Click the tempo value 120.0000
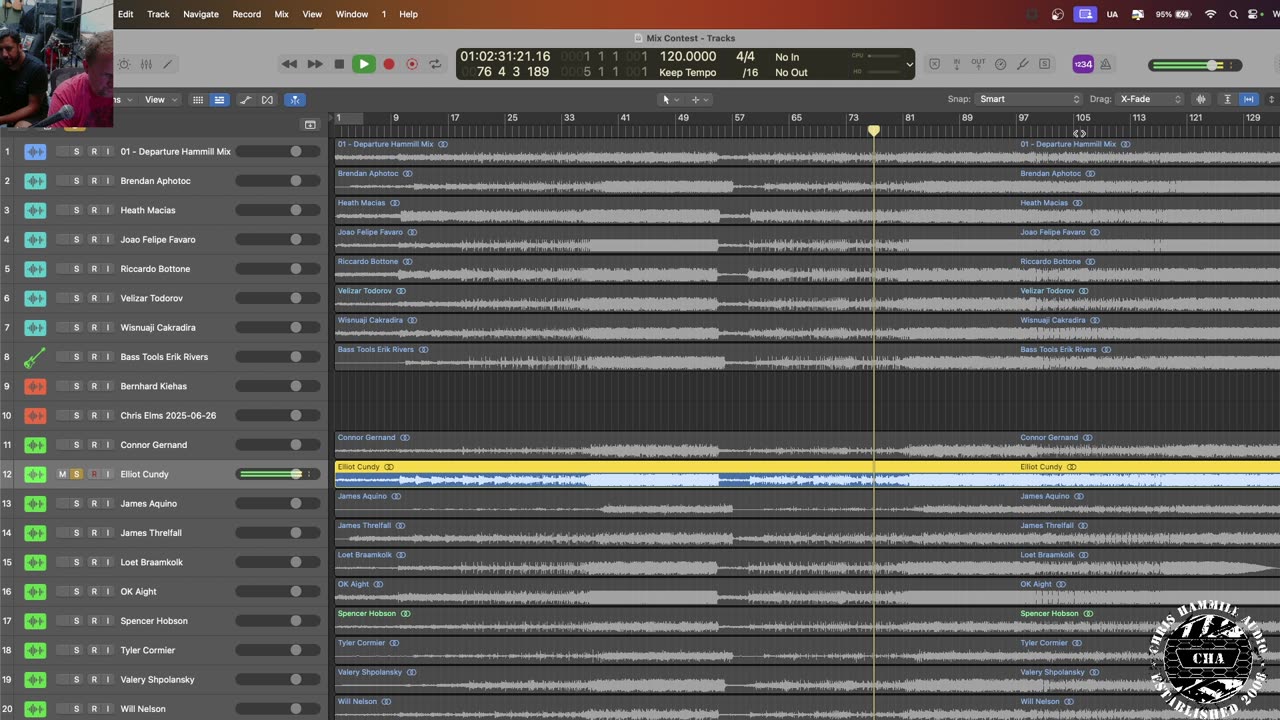 (688, 57)
